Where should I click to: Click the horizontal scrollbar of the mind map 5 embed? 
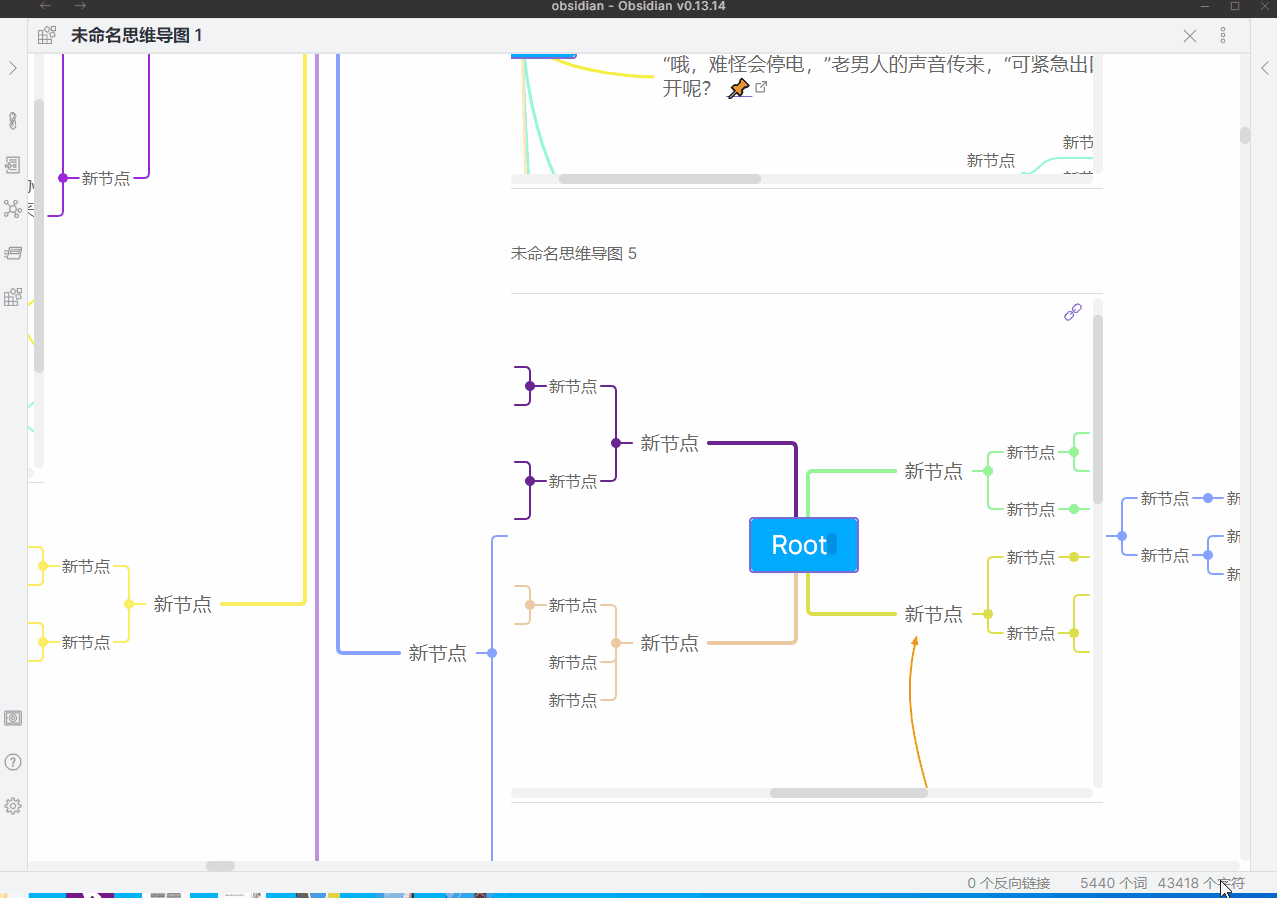[848, 793]
